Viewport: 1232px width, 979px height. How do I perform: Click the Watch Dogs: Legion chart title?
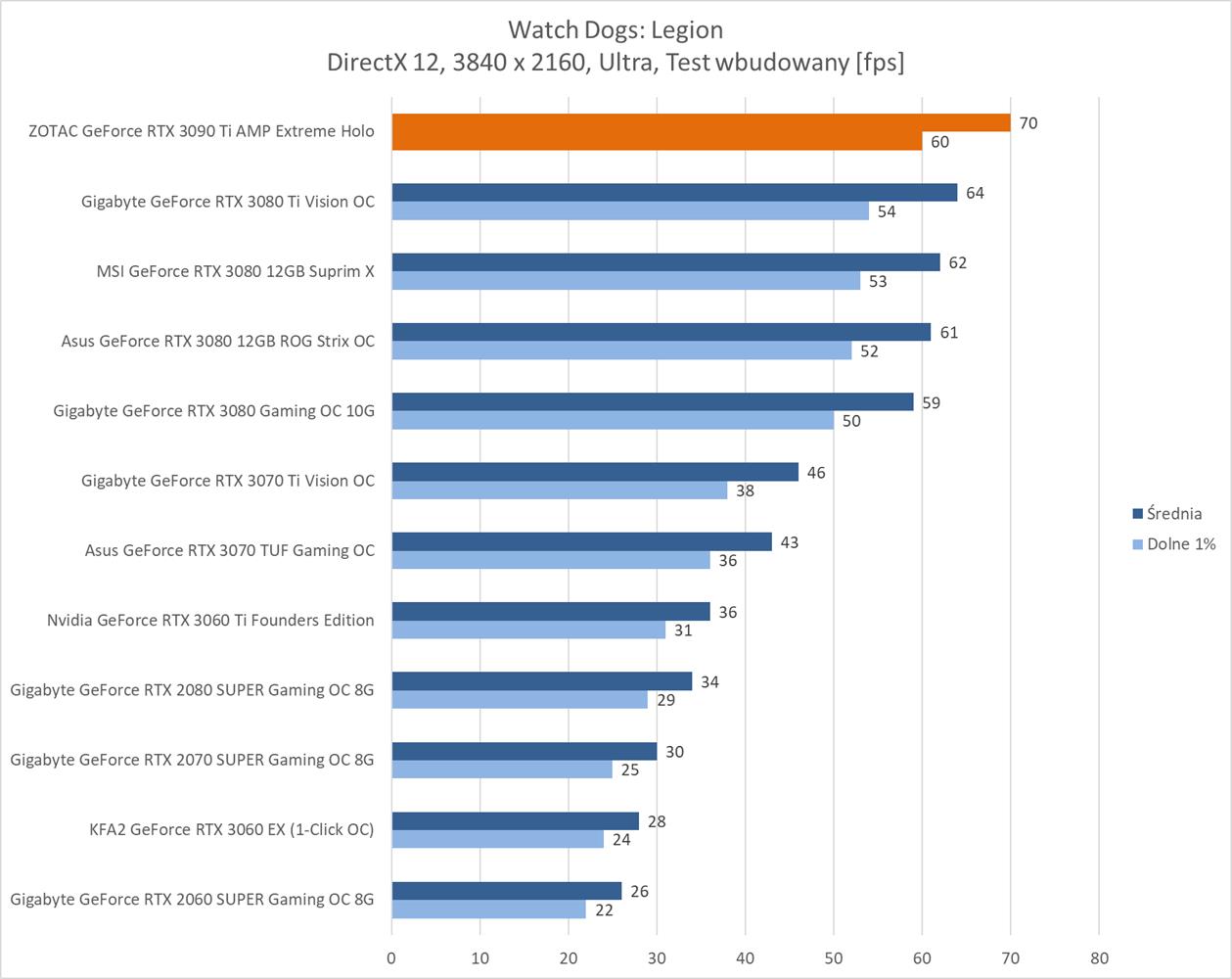(x=616, y=29)
